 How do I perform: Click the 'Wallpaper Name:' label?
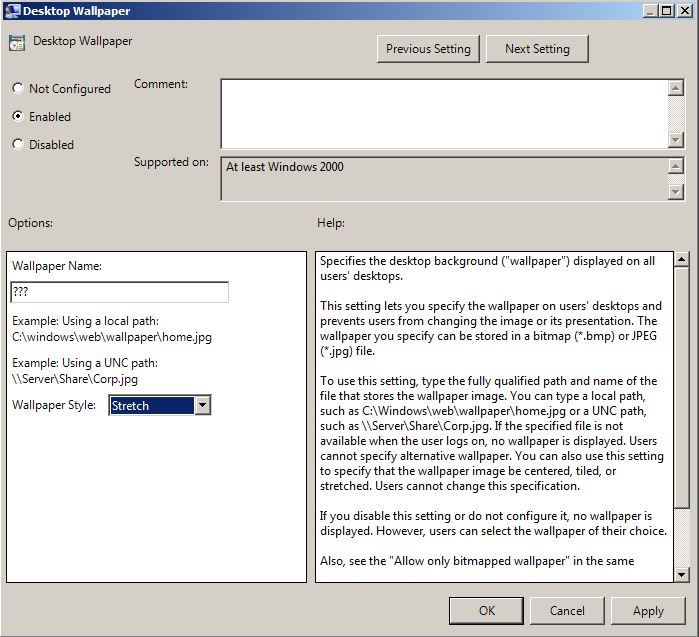[57, 266]
